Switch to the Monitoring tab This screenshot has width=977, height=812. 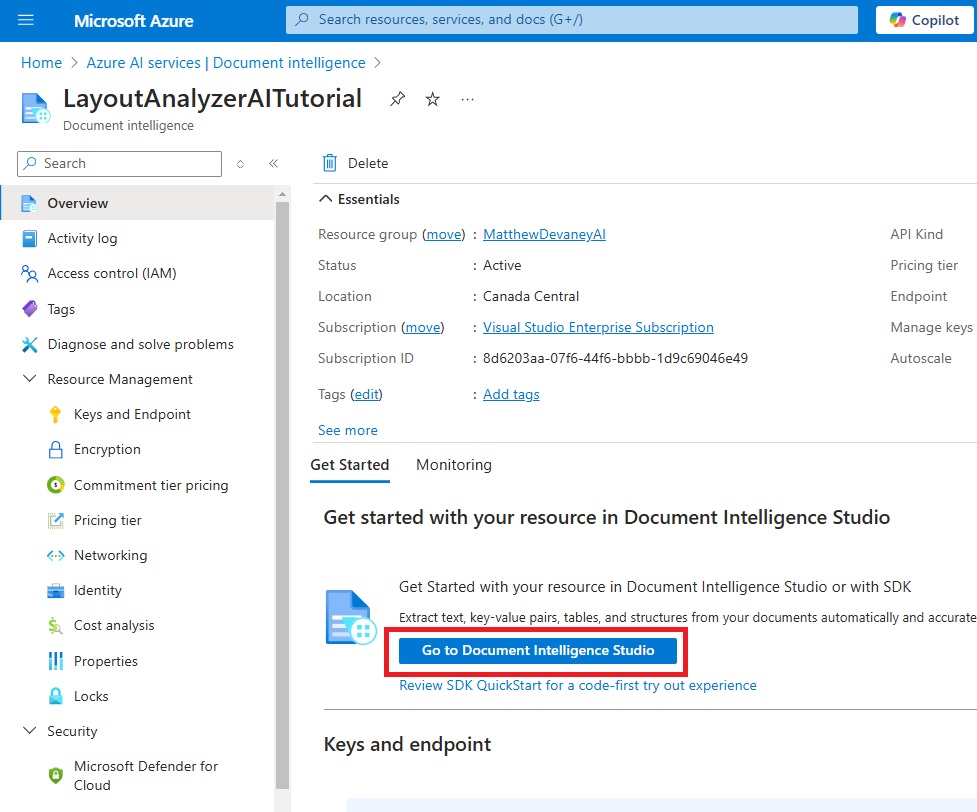tap(454, 466)
